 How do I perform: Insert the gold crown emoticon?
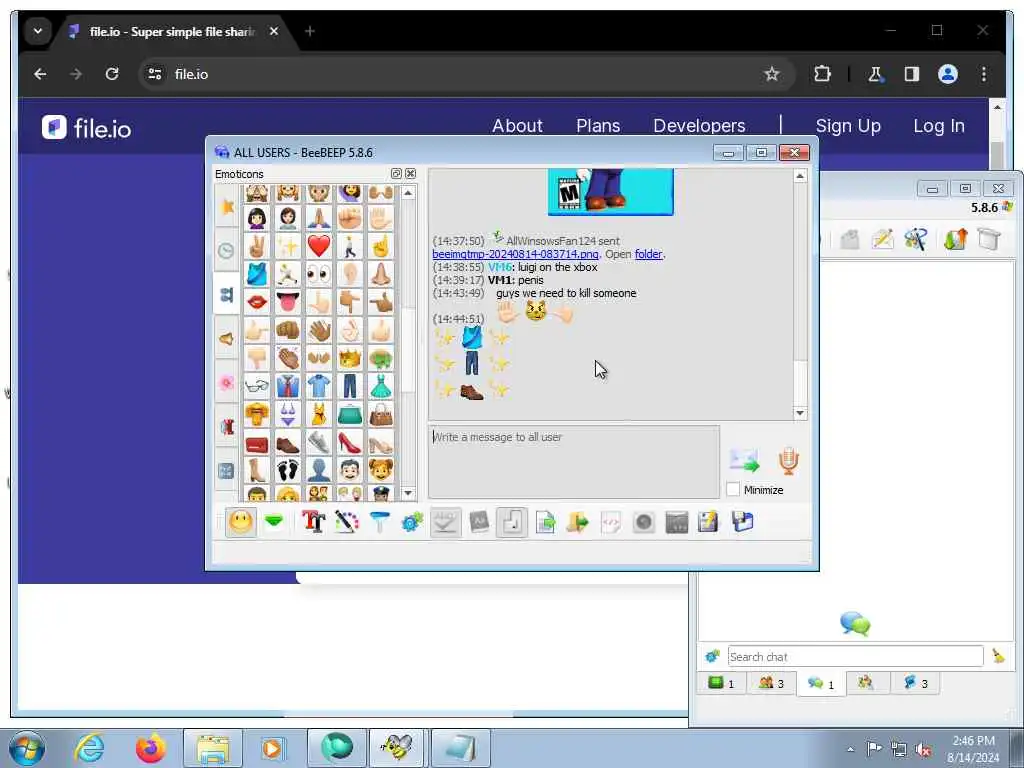click(x=349, y=358)
